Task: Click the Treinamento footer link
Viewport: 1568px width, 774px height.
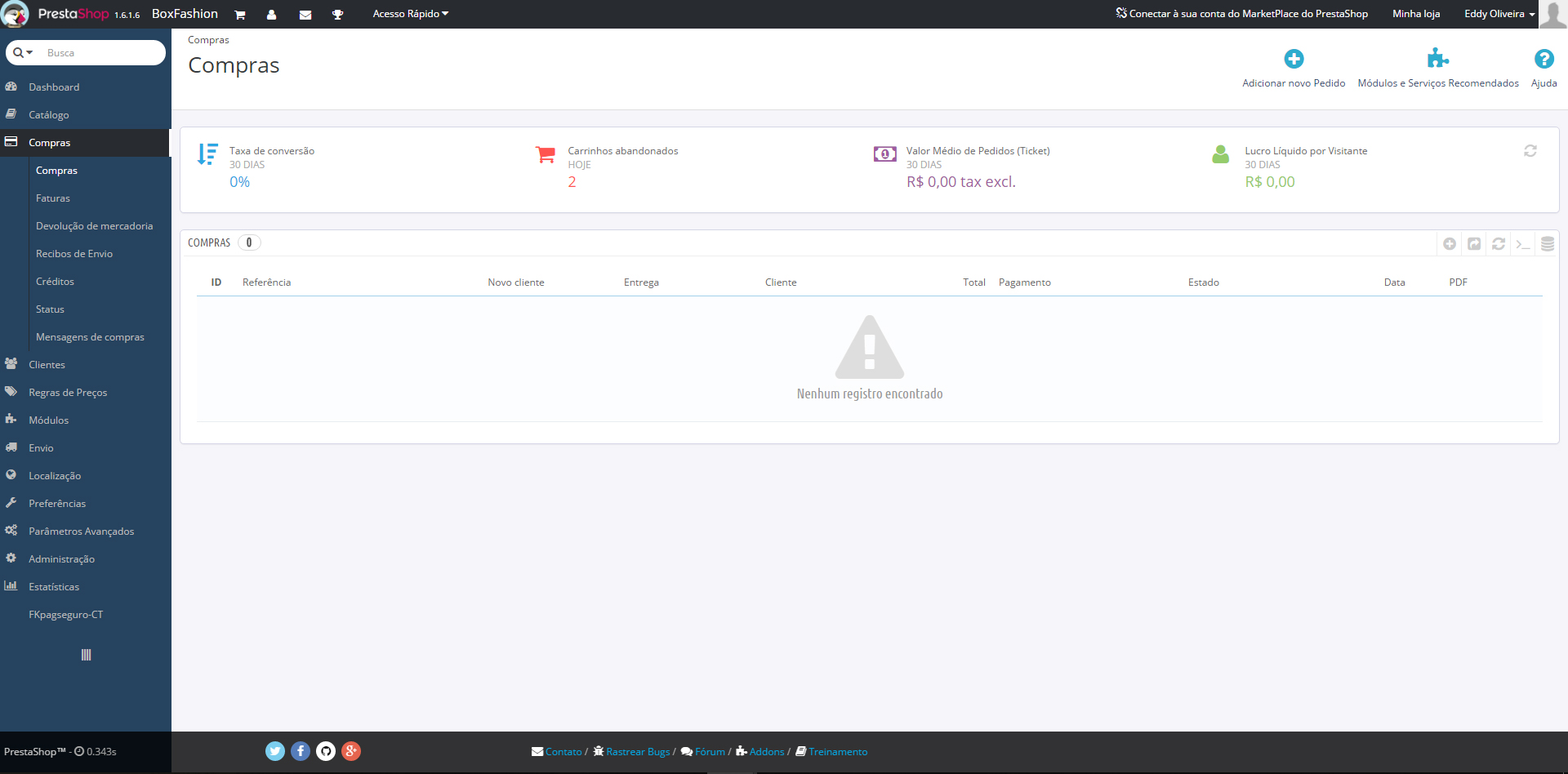Action: coord(838,752)
